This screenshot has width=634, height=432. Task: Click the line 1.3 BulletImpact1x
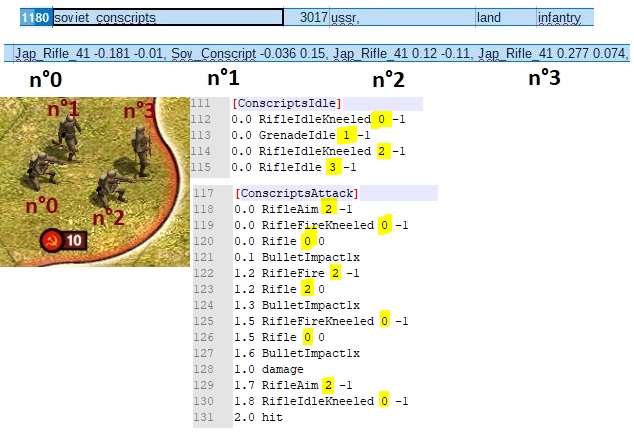click(x=297, y=305)
